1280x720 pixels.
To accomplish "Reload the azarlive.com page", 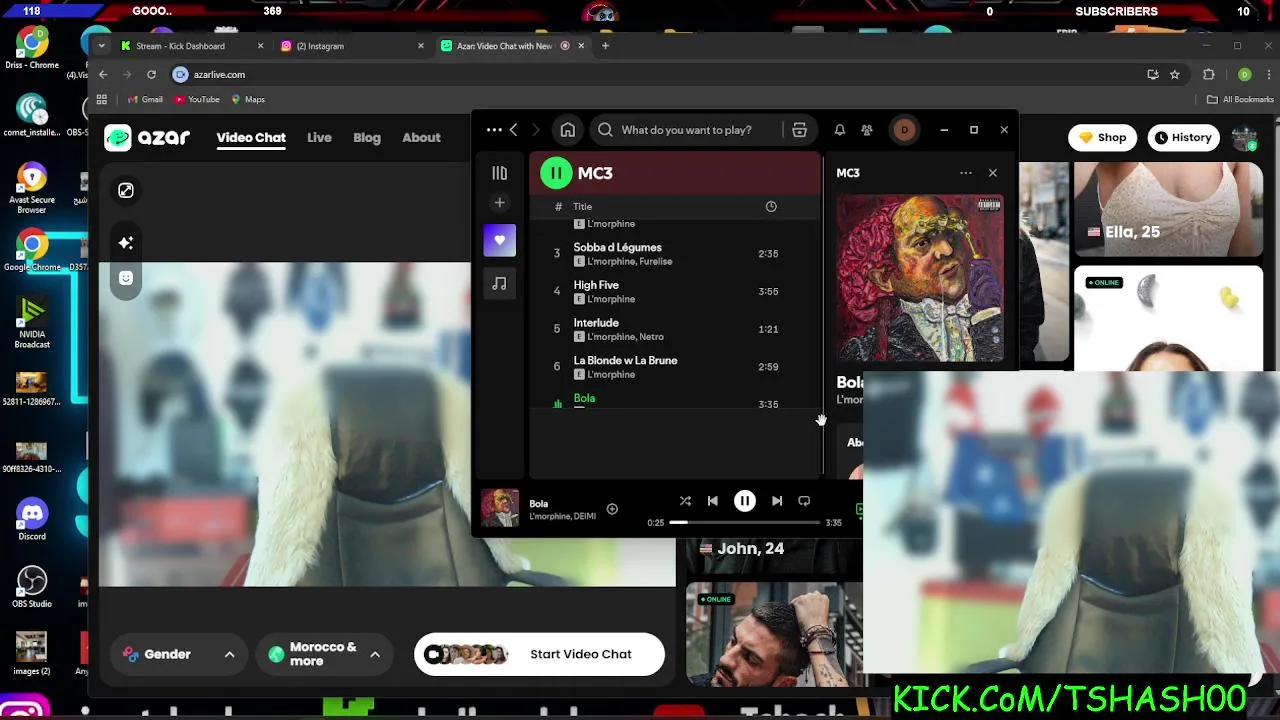I will 151,74.
